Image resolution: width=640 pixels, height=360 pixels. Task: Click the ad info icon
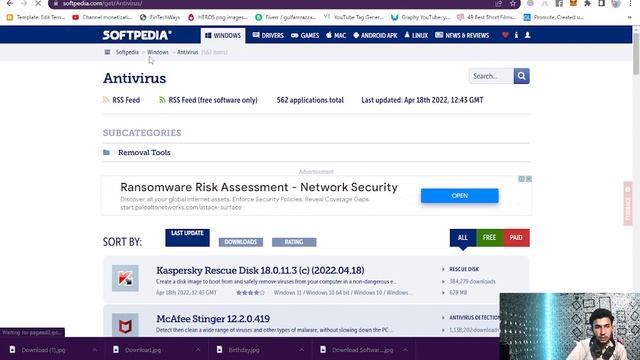click(522, 179)
